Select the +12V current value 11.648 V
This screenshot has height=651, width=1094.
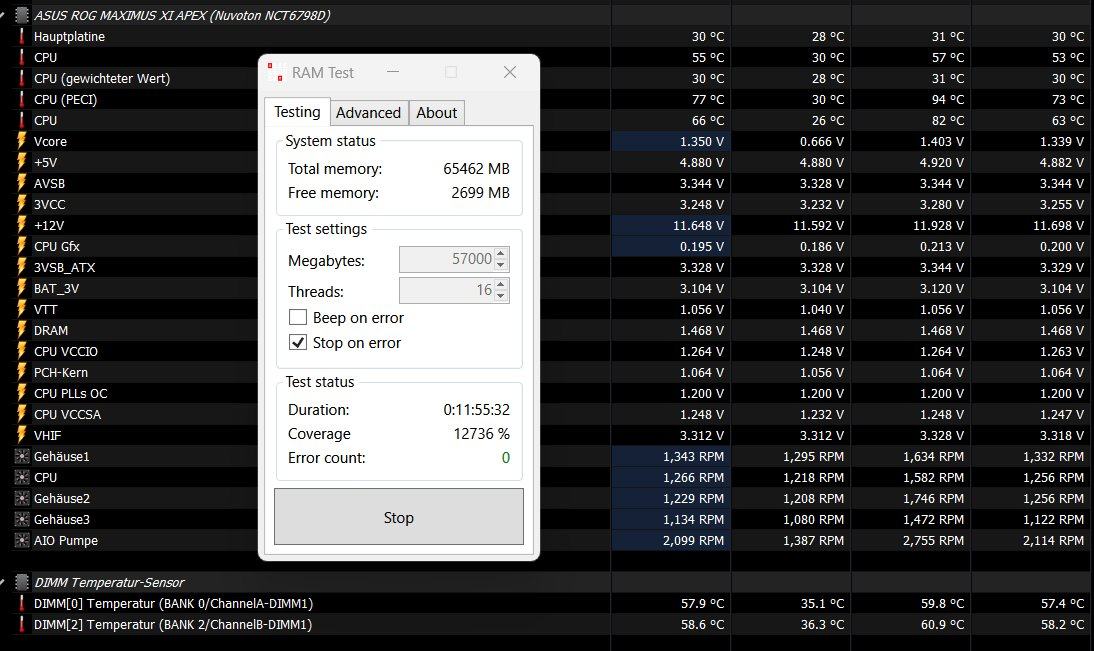[x=671, y=225]
